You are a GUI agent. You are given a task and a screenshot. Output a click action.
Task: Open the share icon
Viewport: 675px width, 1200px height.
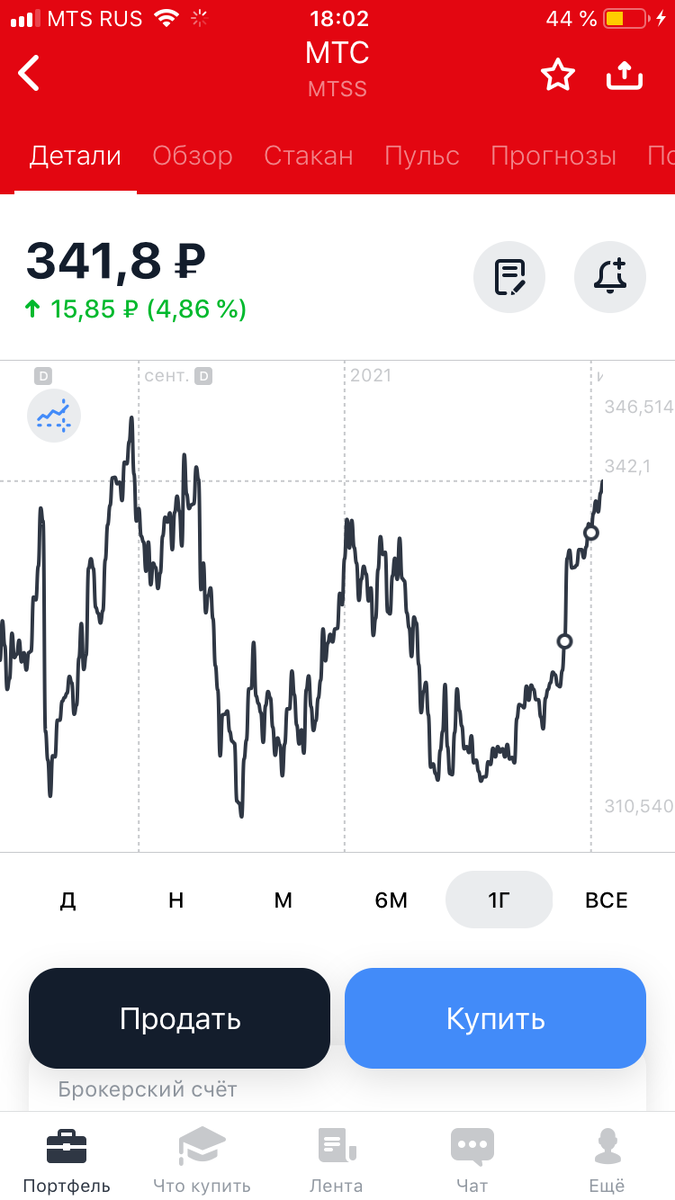pos(624,73)
